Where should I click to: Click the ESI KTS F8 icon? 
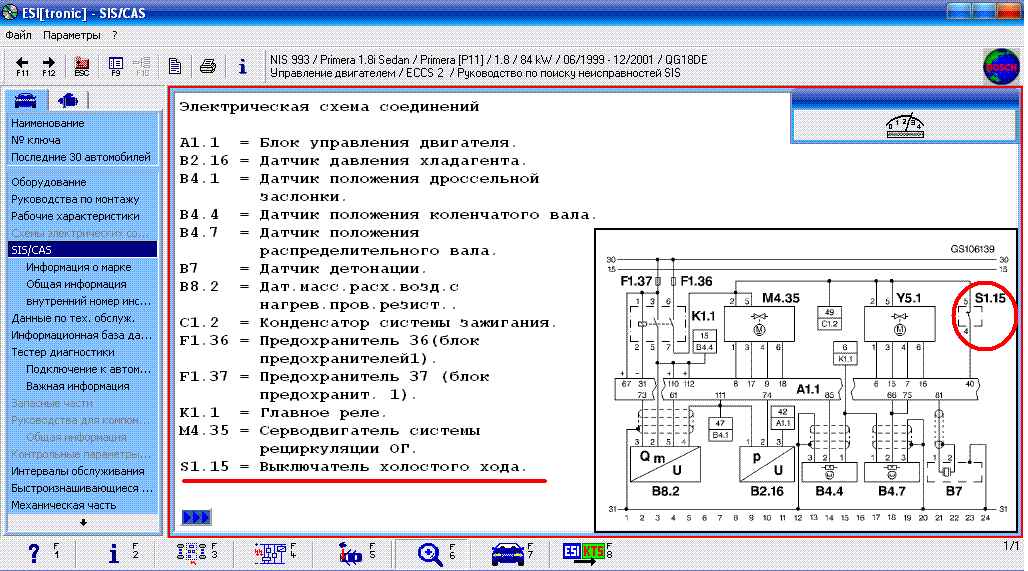click(583, 553)
